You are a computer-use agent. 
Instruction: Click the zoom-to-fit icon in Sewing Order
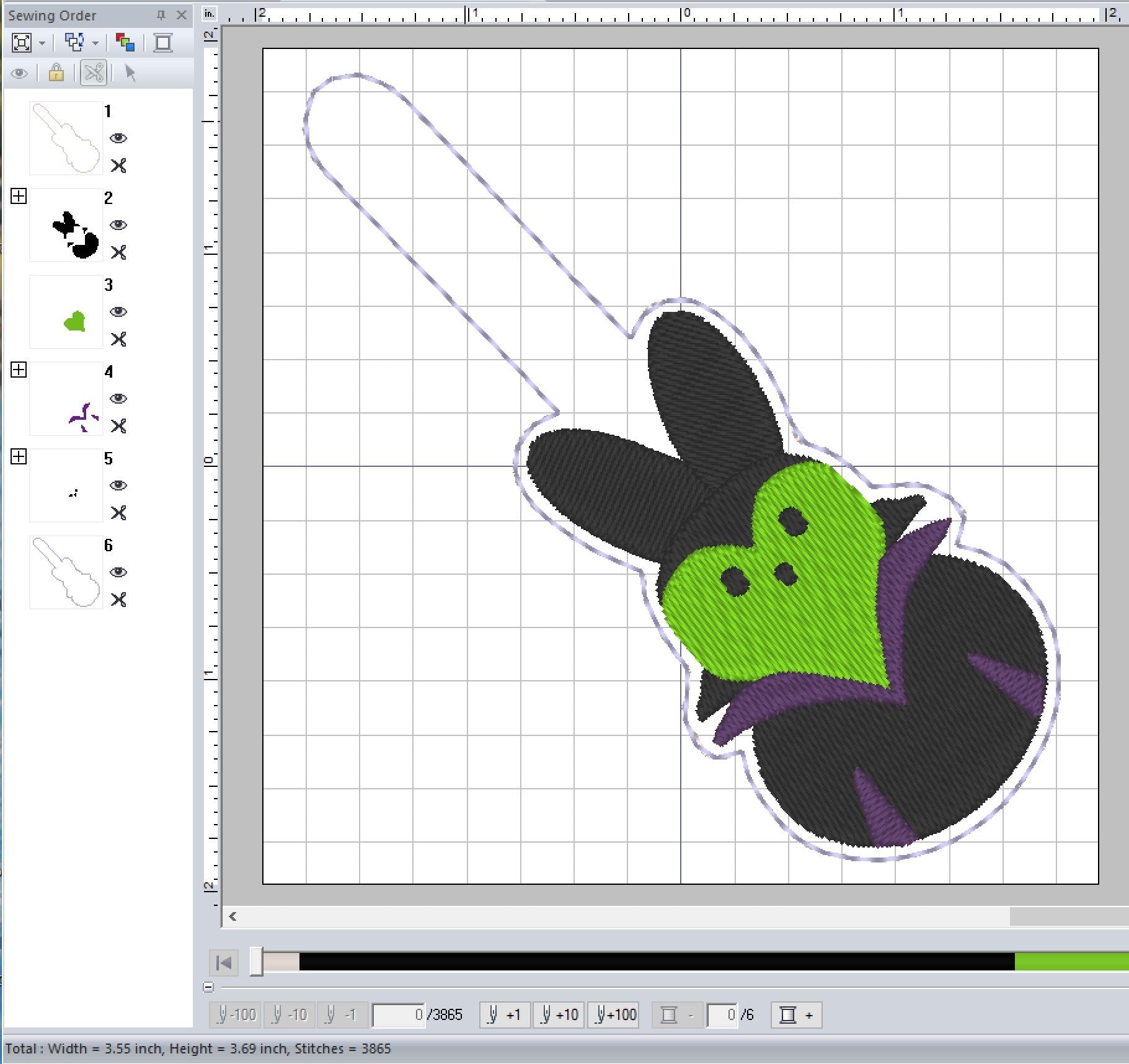pos(22,43)
